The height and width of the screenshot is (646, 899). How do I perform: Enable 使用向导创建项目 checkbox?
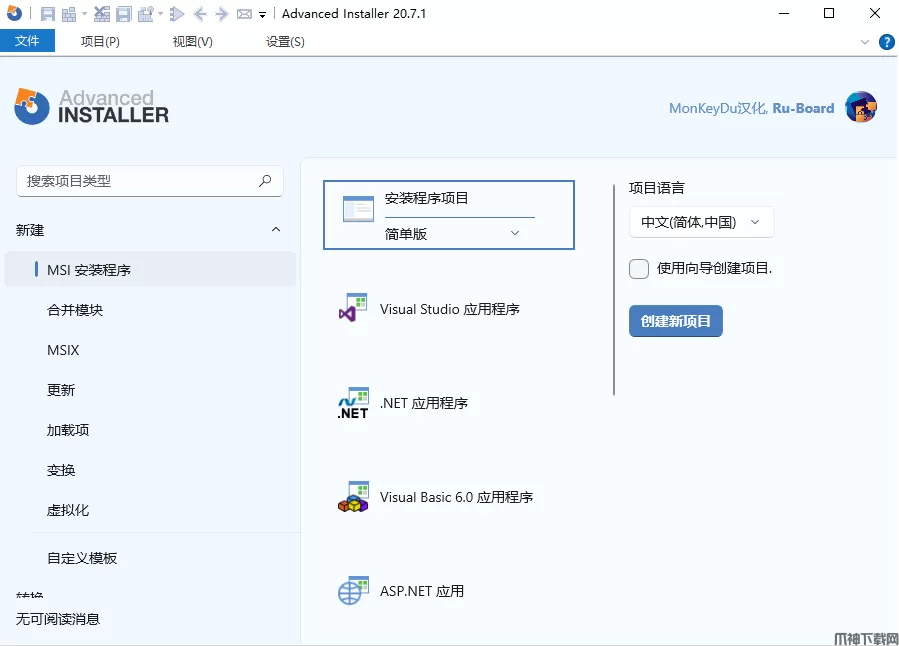(639, 269)
